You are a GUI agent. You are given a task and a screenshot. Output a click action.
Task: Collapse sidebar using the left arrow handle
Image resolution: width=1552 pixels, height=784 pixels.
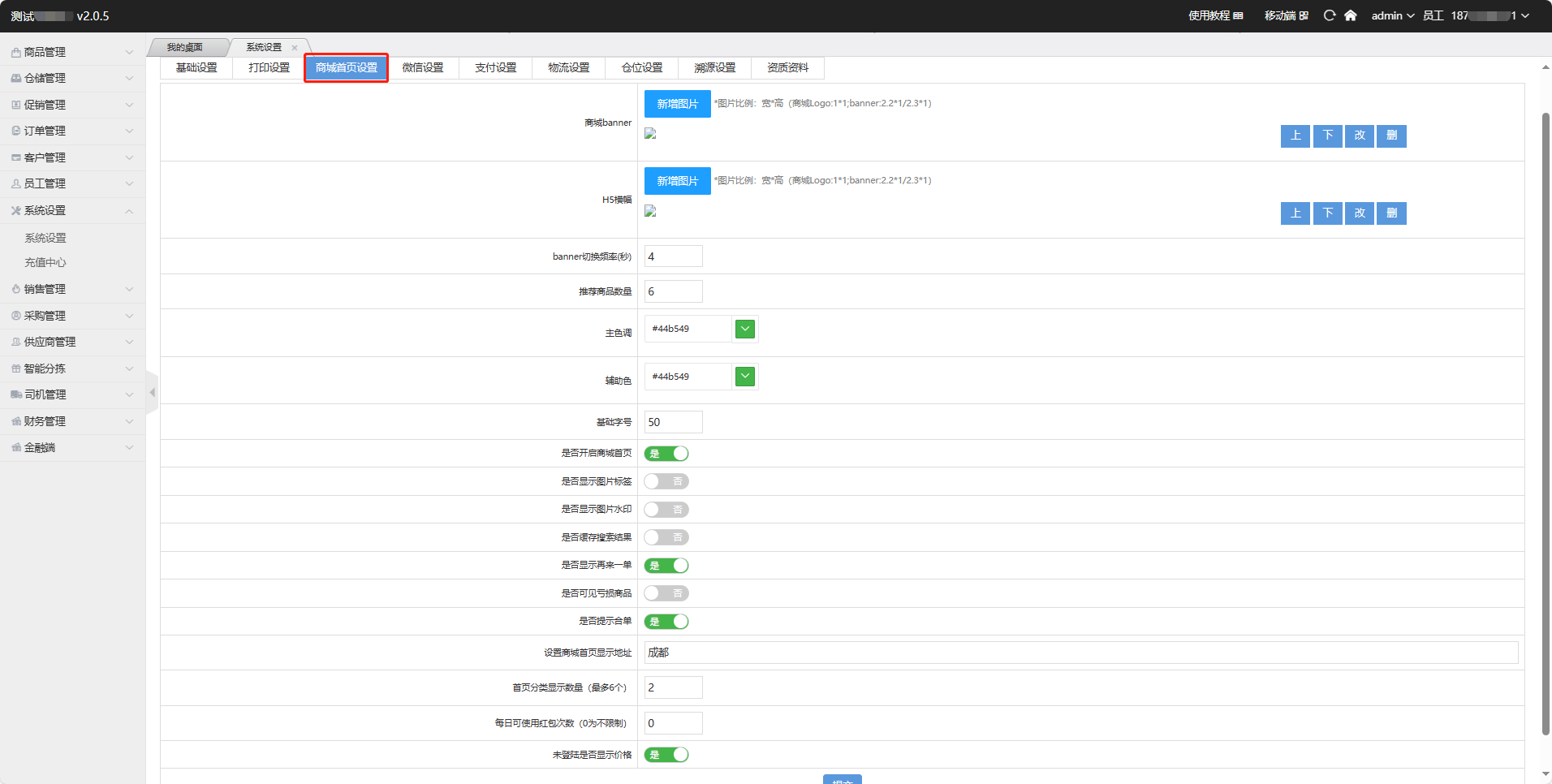pyautogui.click(x=152, y=393)
